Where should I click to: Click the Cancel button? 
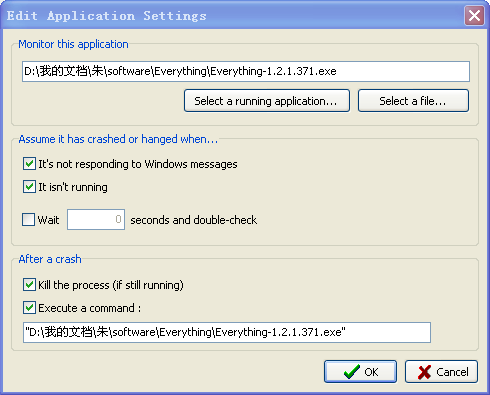tap(441, 372)
